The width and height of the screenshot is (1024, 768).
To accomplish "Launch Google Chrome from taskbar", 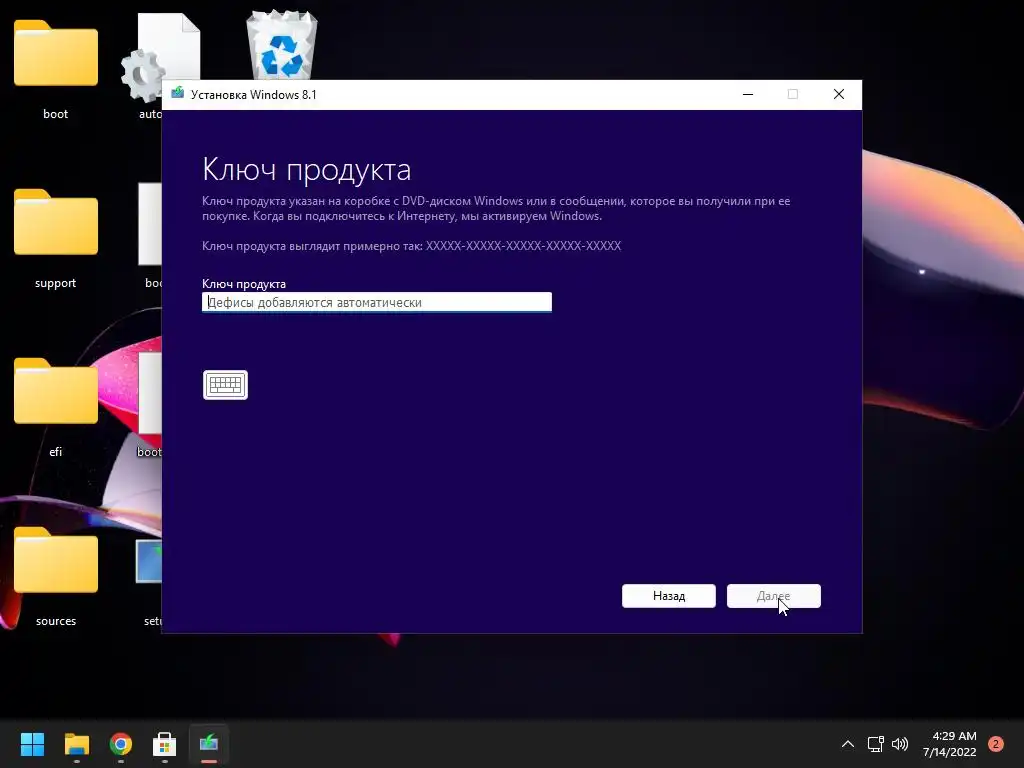I will tap(121, 744).
